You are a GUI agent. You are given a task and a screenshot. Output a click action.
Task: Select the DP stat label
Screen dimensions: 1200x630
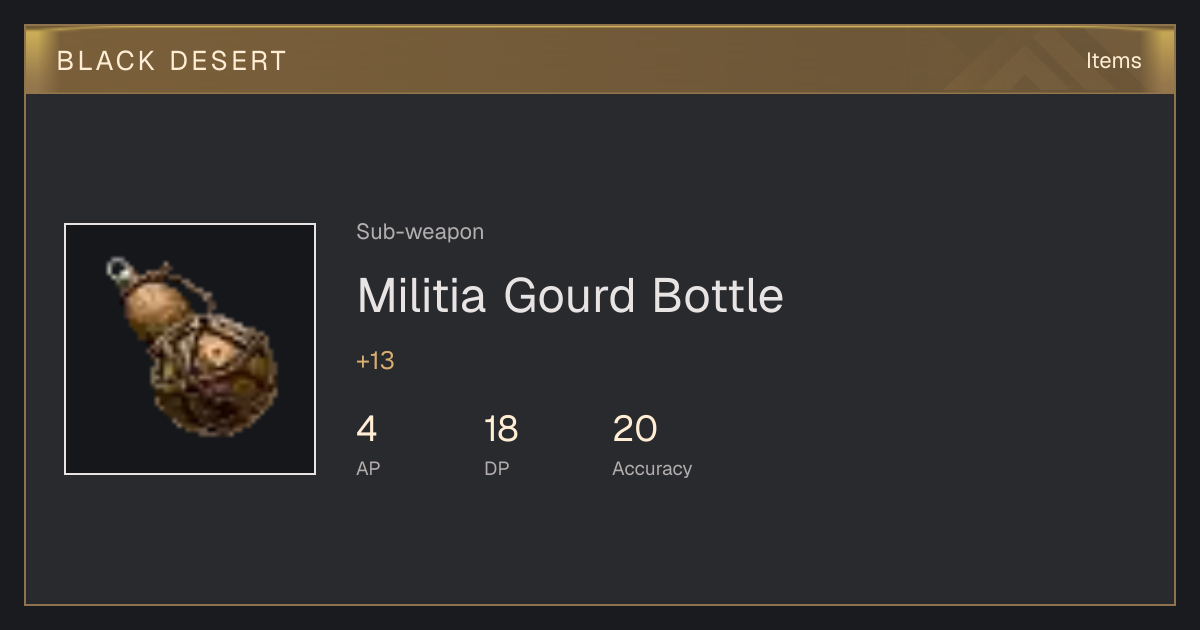(x=497, y=468)
